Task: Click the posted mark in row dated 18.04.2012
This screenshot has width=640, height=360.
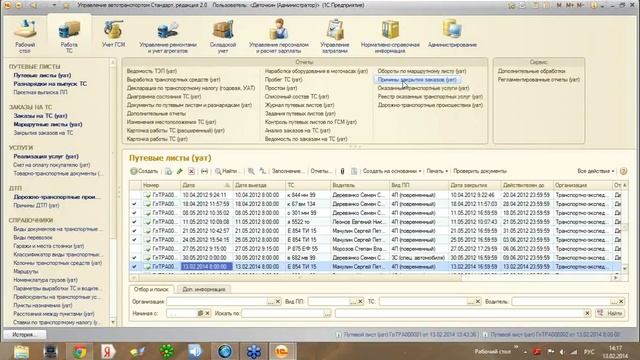Action: [134, 204]
